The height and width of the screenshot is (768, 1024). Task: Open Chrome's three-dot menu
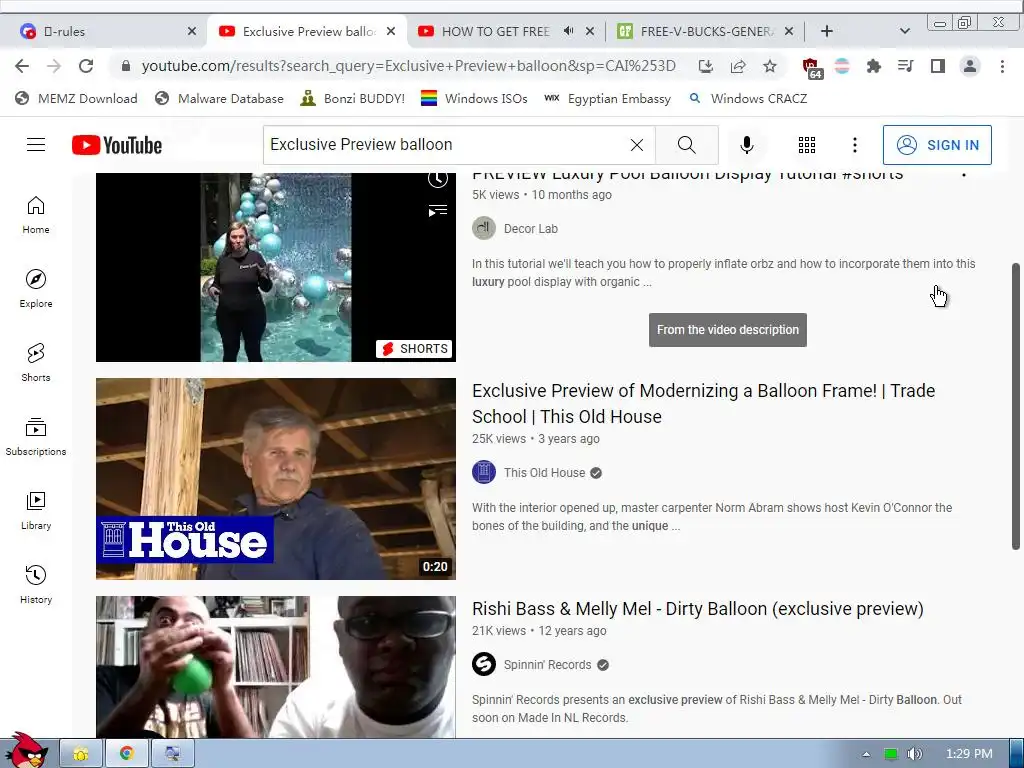point(1002,66)
